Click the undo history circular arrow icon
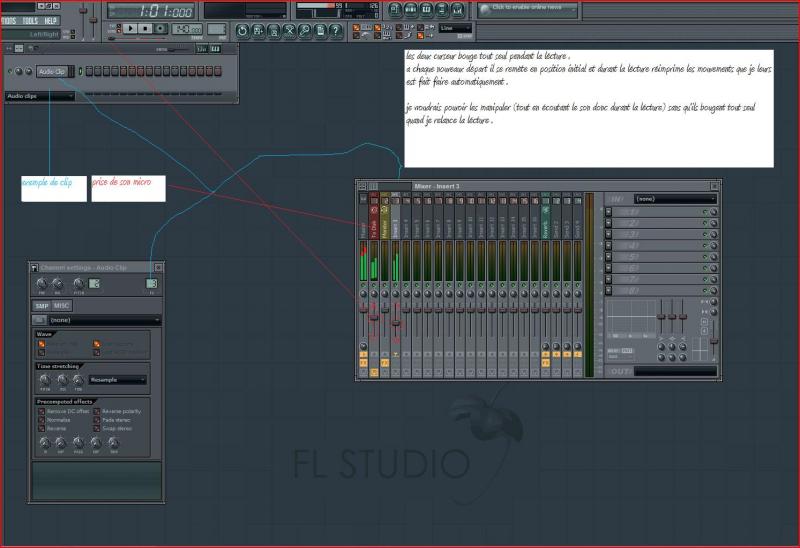This screenshot has width=800, height=548. pyautogui.click(x=242, y=31)
